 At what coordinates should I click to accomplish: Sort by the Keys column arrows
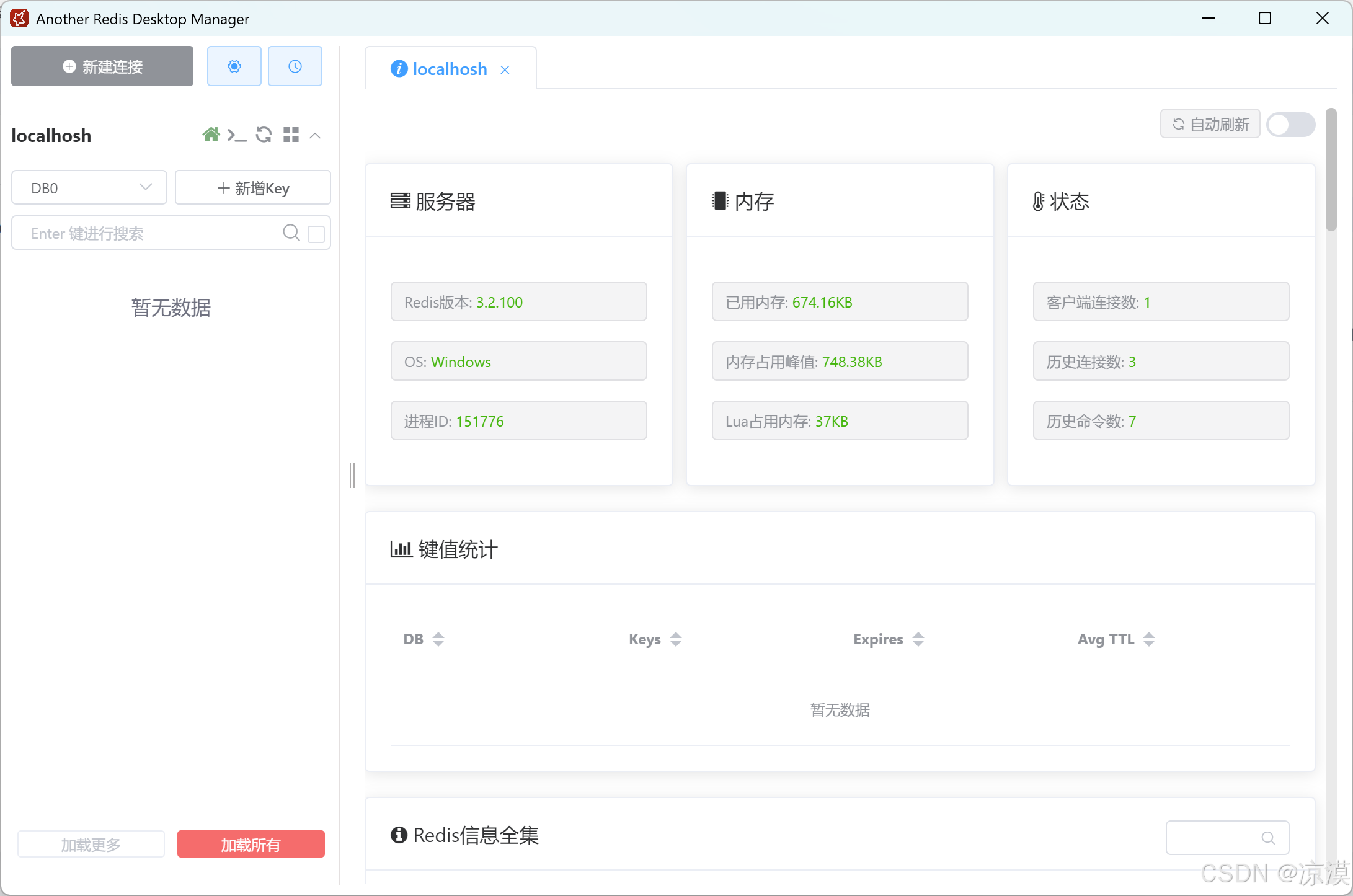pos(675,639)
